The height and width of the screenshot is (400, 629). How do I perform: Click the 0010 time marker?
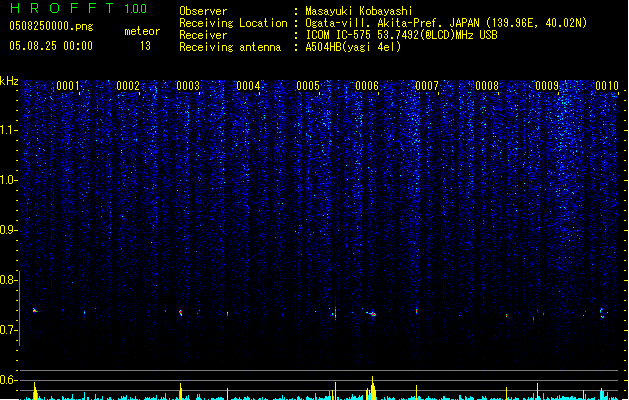(x=607, y=86)
